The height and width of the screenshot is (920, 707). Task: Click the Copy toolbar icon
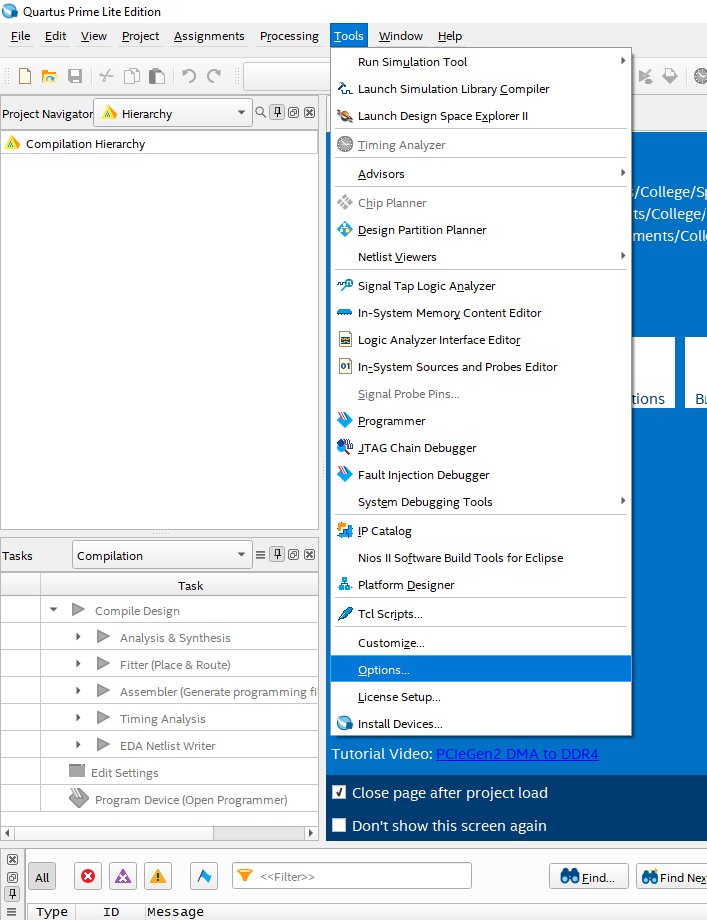click(x=132, y=76)
